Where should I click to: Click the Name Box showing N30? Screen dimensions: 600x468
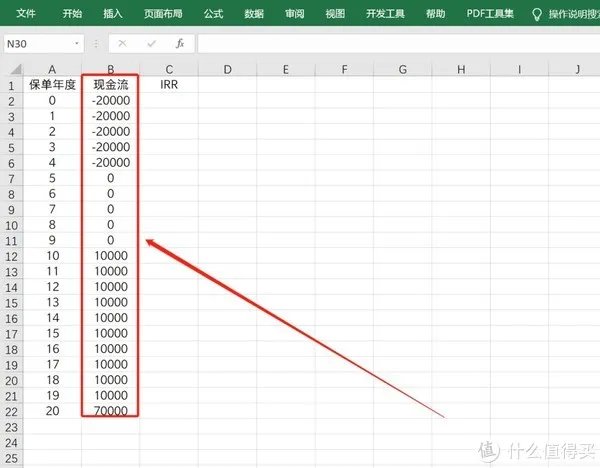38,44
